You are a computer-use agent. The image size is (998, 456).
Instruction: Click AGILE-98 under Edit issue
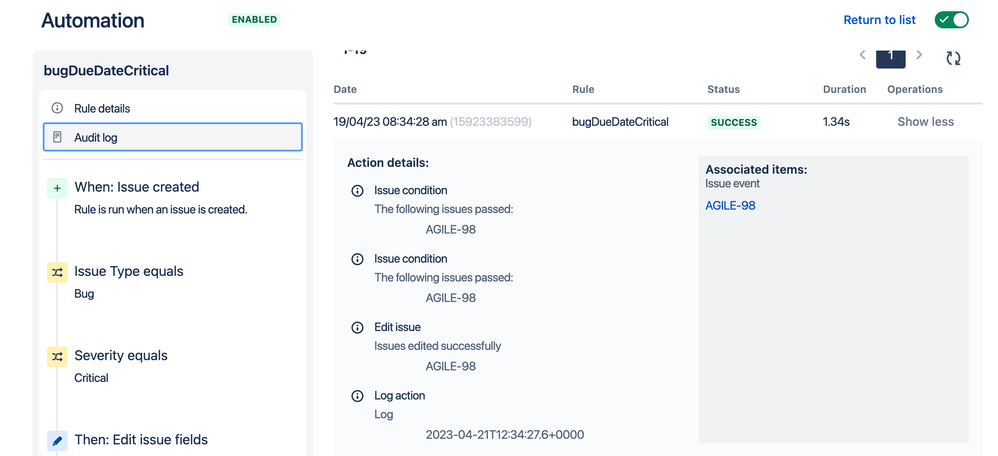(x=451, y=366)
